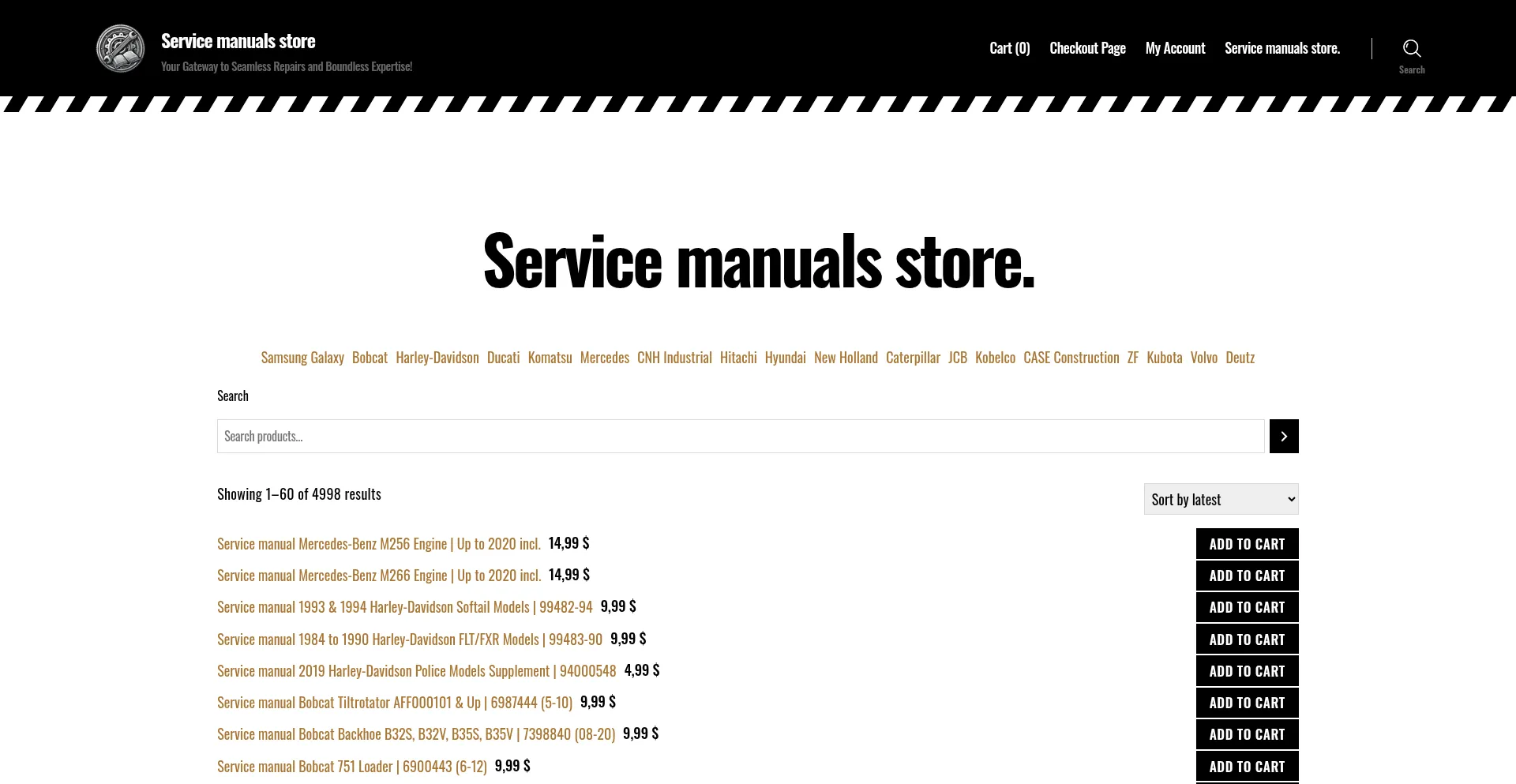Add Harley-Davidson FLT/FXR manual to cart
Screen dimensions: 1516x784
point(1248,640)
